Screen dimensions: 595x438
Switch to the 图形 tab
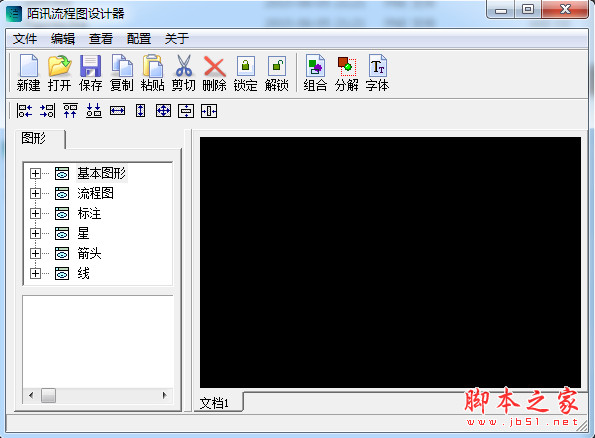[x=40, y=139]
